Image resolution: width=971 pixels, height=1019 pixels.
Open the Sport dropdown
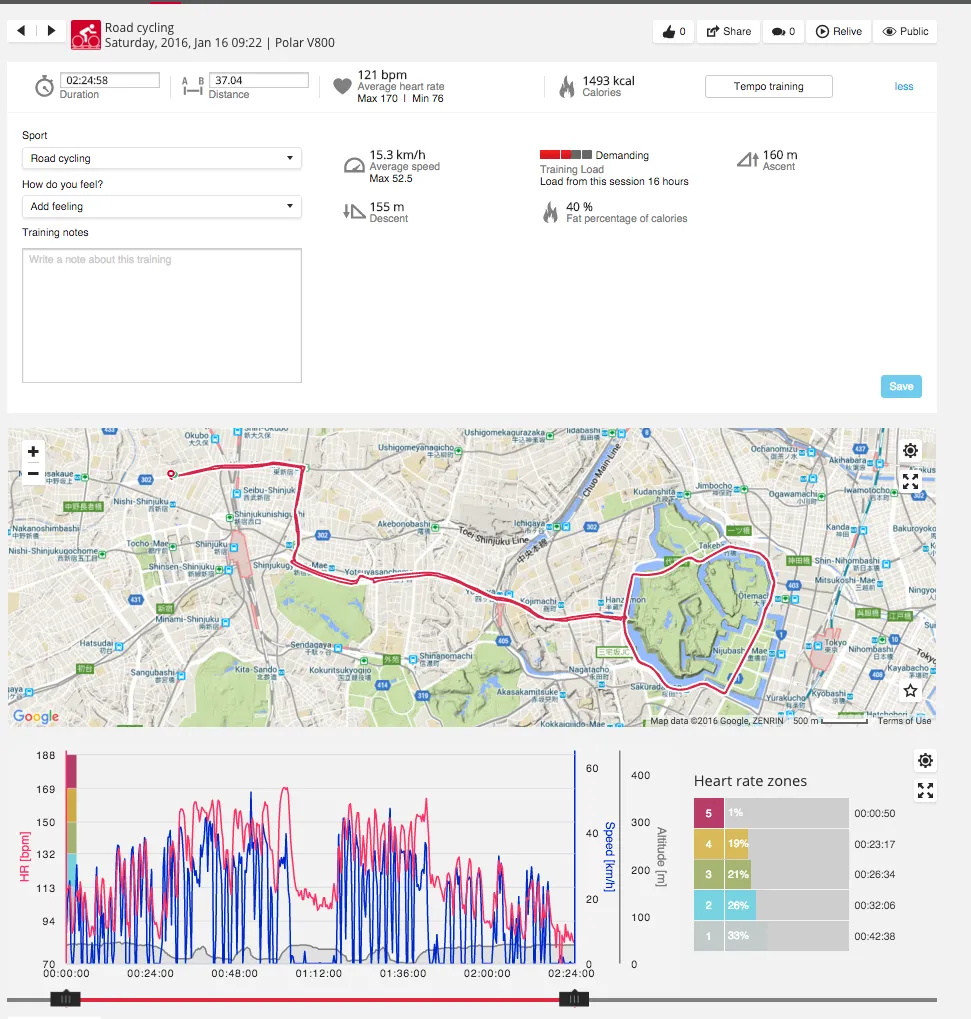tap(162, 158)
